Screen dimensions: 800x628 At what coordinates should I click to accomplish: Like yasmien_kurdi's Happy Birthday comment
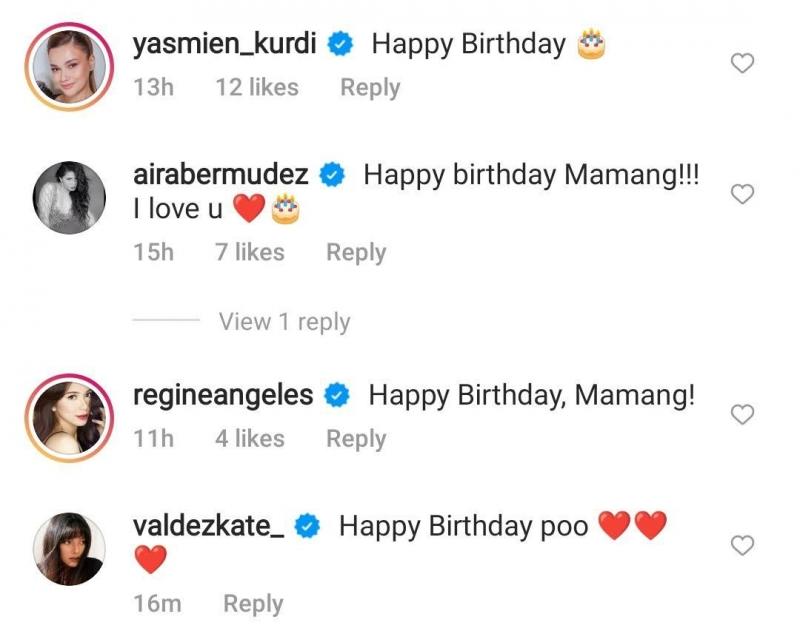(742, 63)
